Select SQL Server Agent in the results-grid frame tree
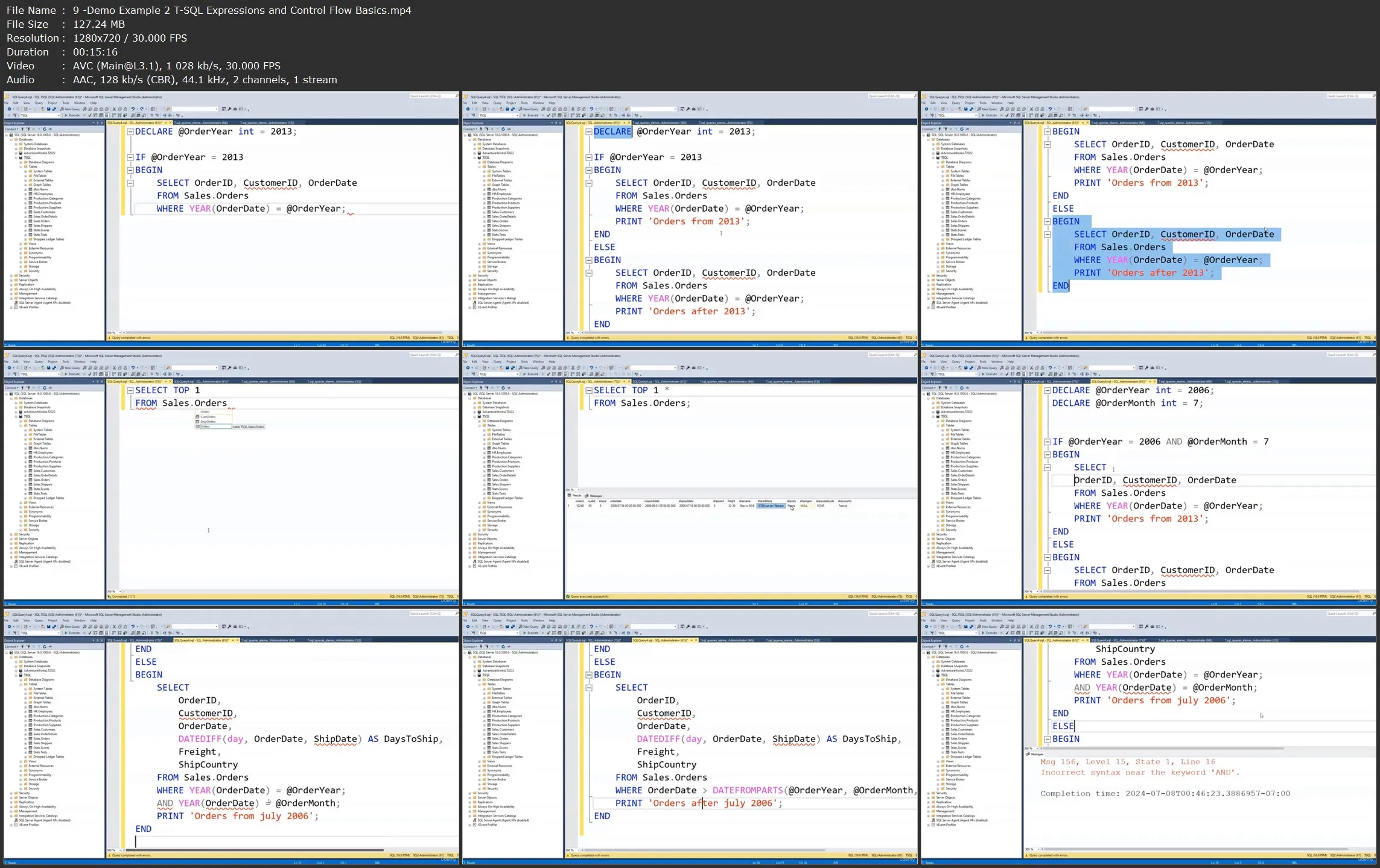Viewport: 1380px width, 868px height. point(503,562)
